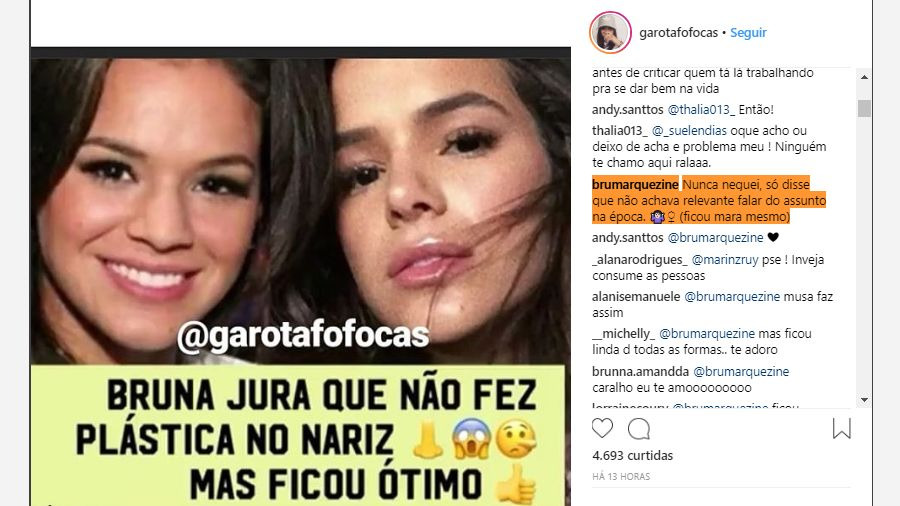View 4.693 curtidas likes list
This screenshot has height=506, width=900.
(633, 456)
